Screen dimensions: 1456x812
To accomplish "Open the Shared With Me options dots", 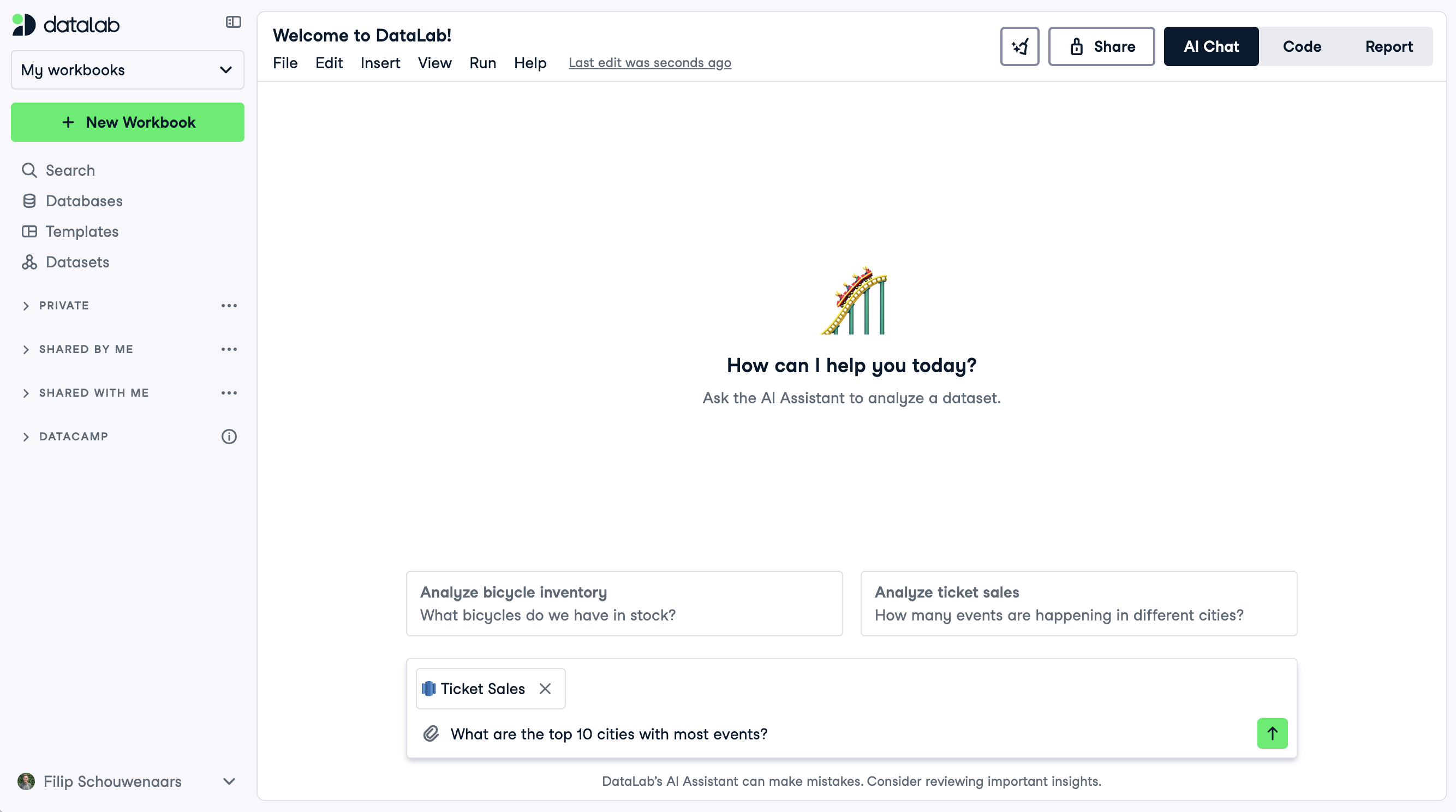I will tap(229, 393).
